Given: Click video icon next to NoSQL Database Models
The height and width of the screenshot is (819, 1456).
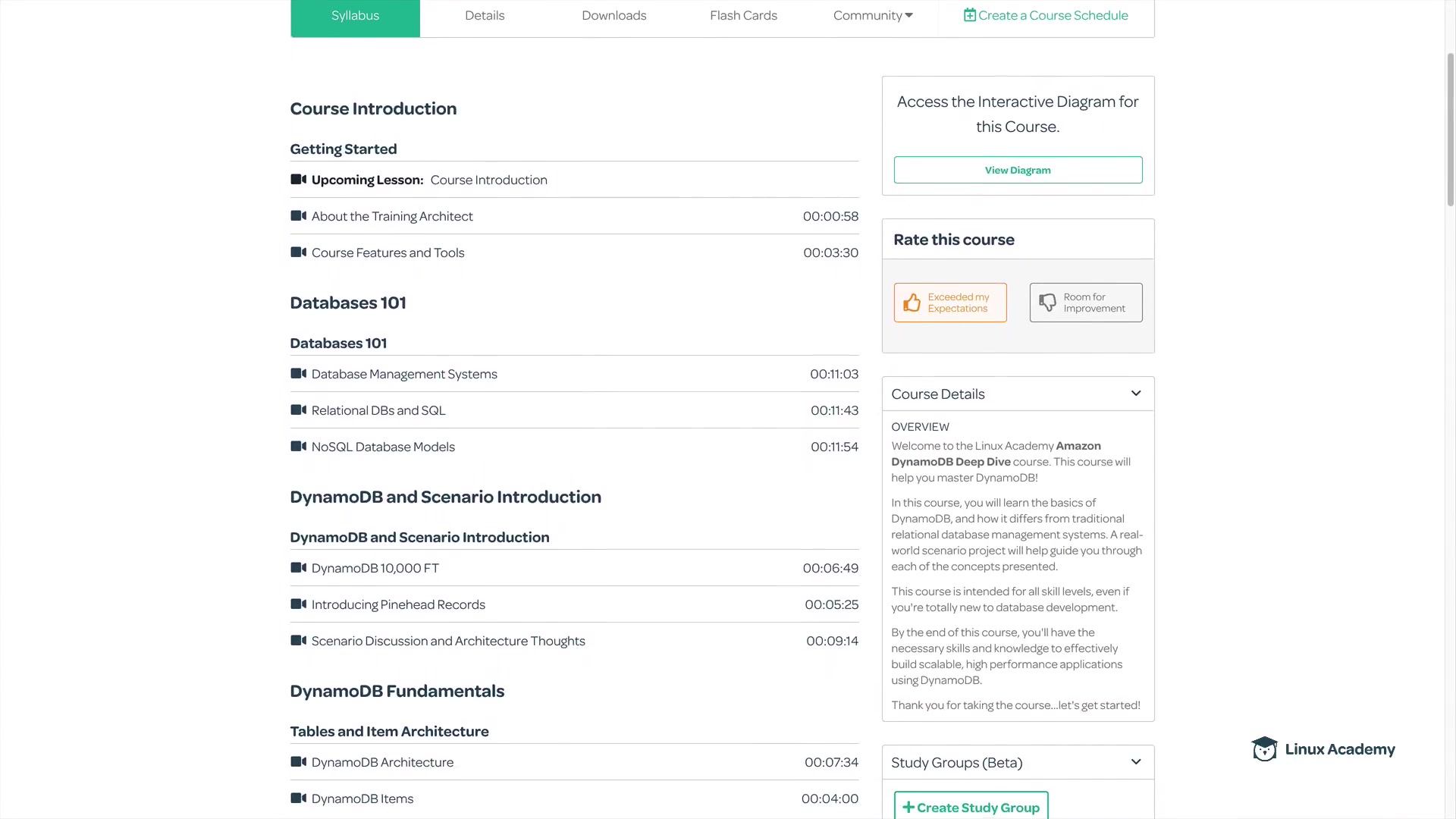Looking at the screenshot, I should (x=298, y=447).
